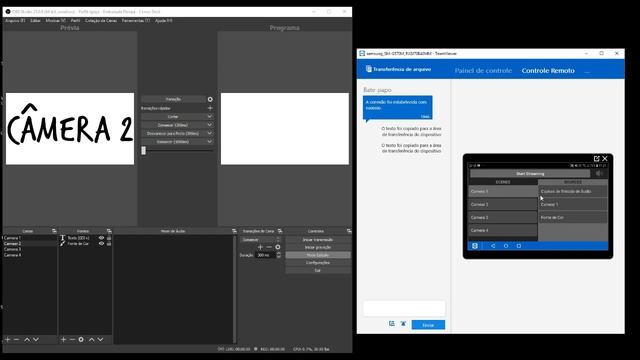Open the Ajuda menu
The width and height of the screenshot is (640, 360).
pyautogui.click(x=163, y=20)
